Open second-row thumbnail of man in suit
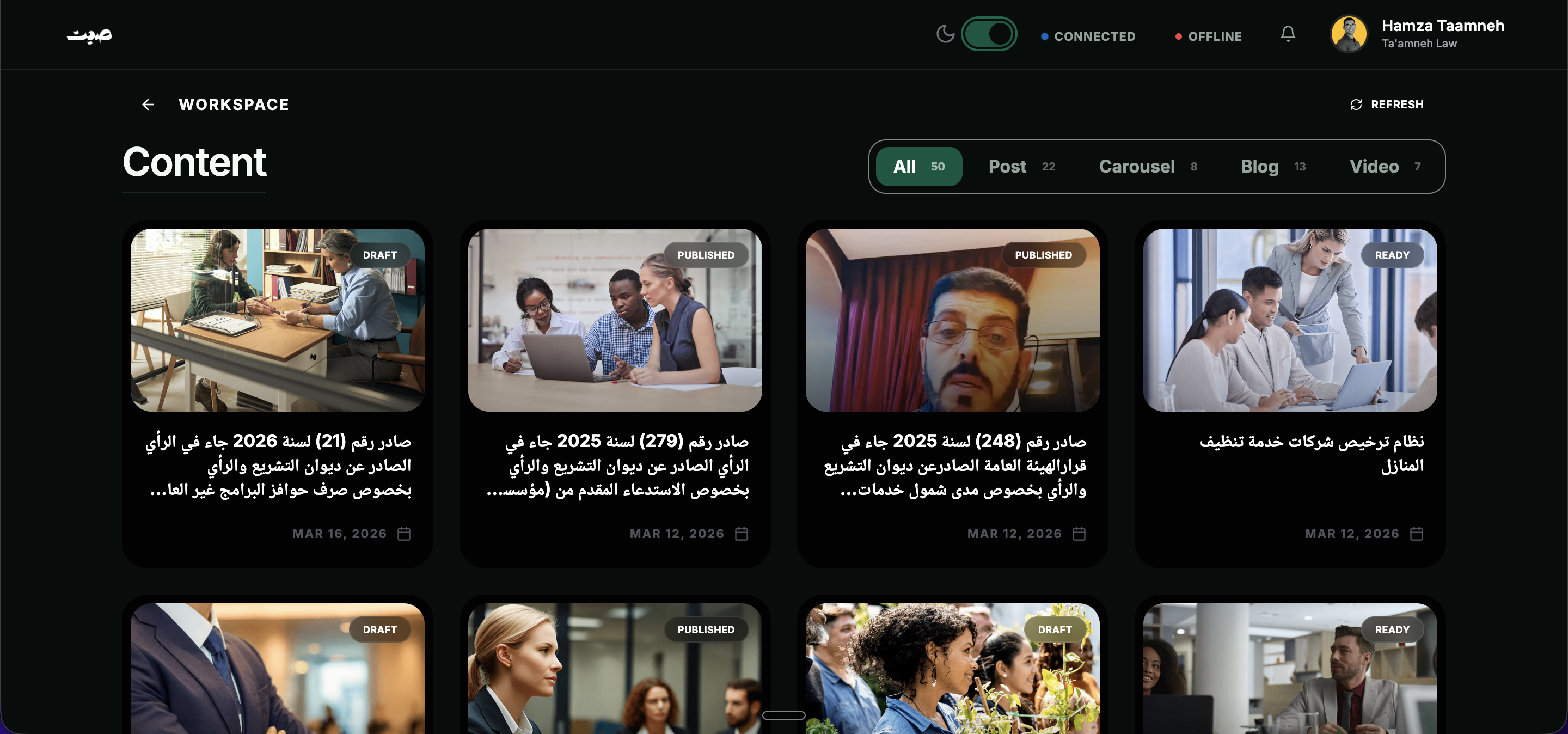 pyautogui.click(x=278, y=668)
